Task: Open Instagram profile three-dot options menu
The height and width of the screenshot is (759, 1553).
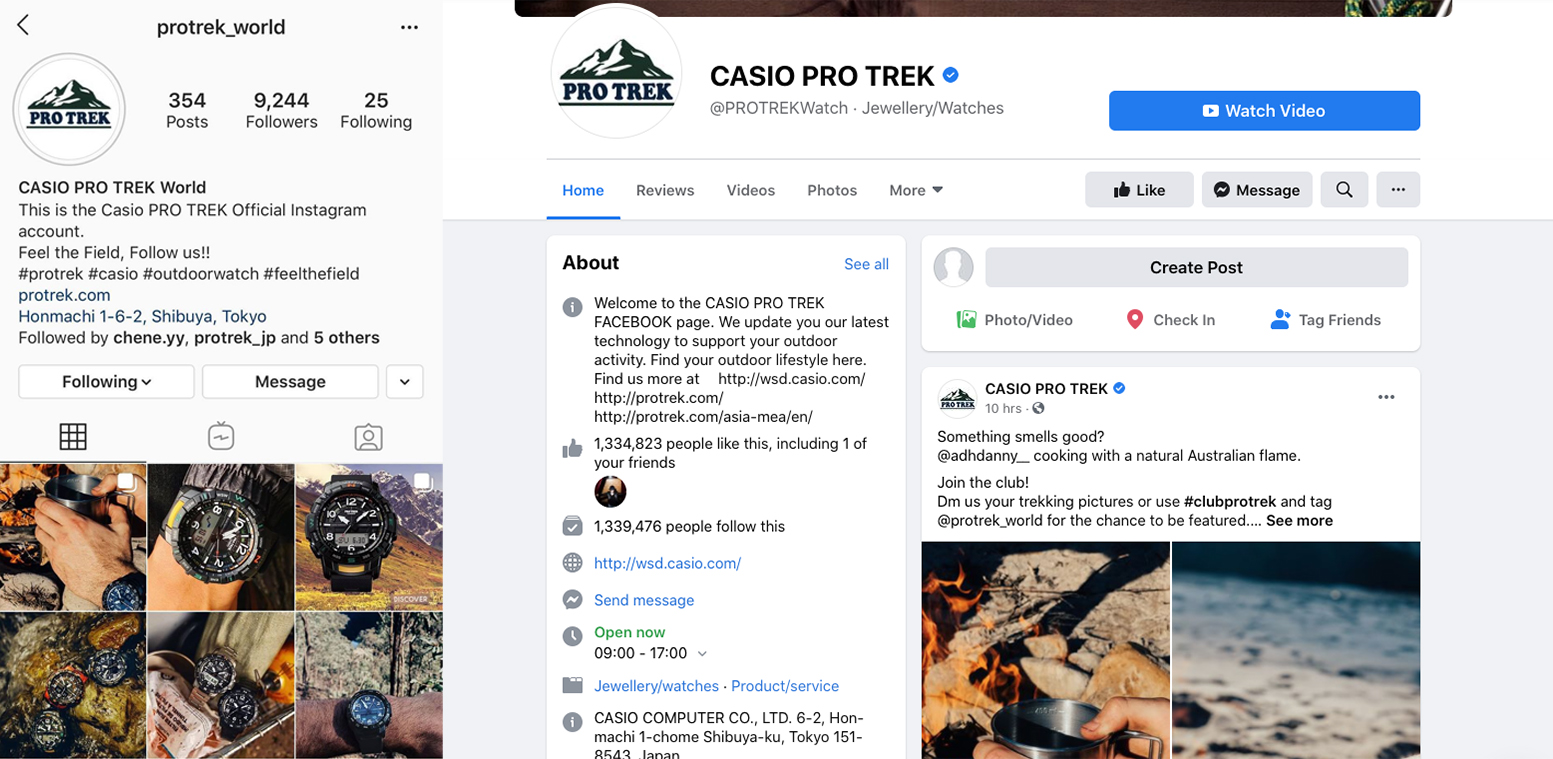Action: click(x=409, y=27)
